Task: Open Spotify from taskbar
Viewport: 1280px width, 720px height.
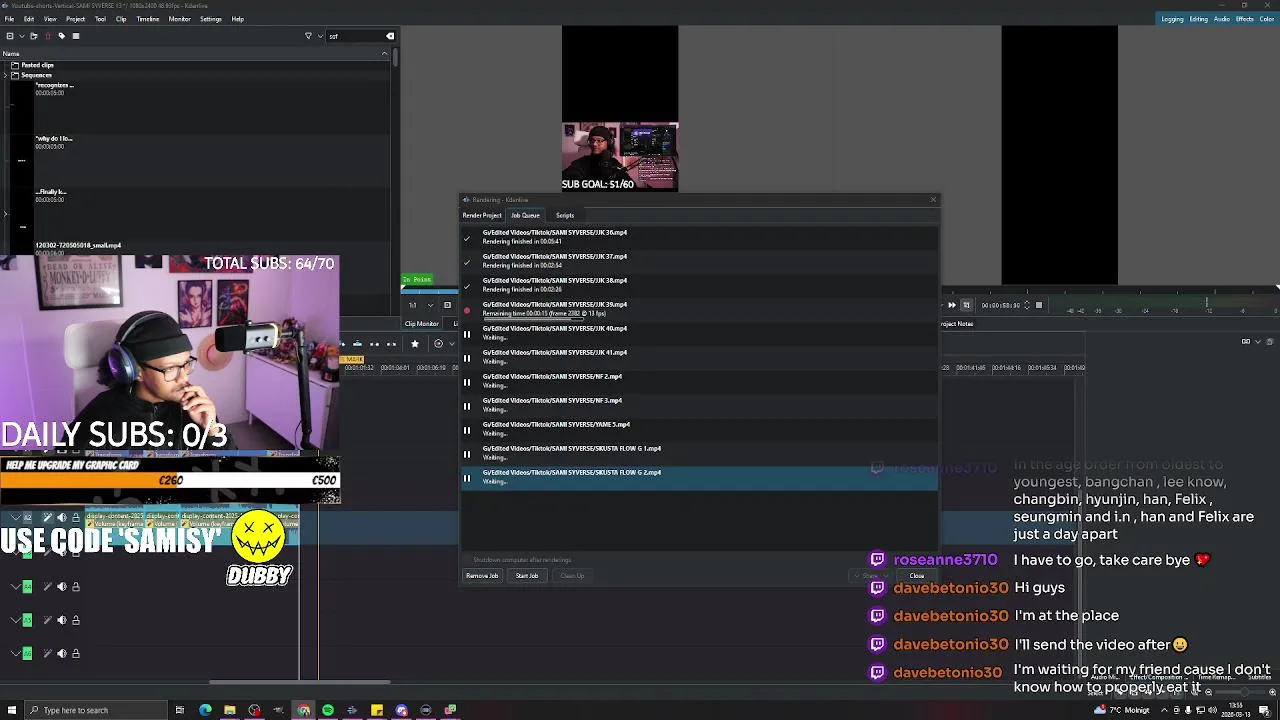Action: coord(327,710)
